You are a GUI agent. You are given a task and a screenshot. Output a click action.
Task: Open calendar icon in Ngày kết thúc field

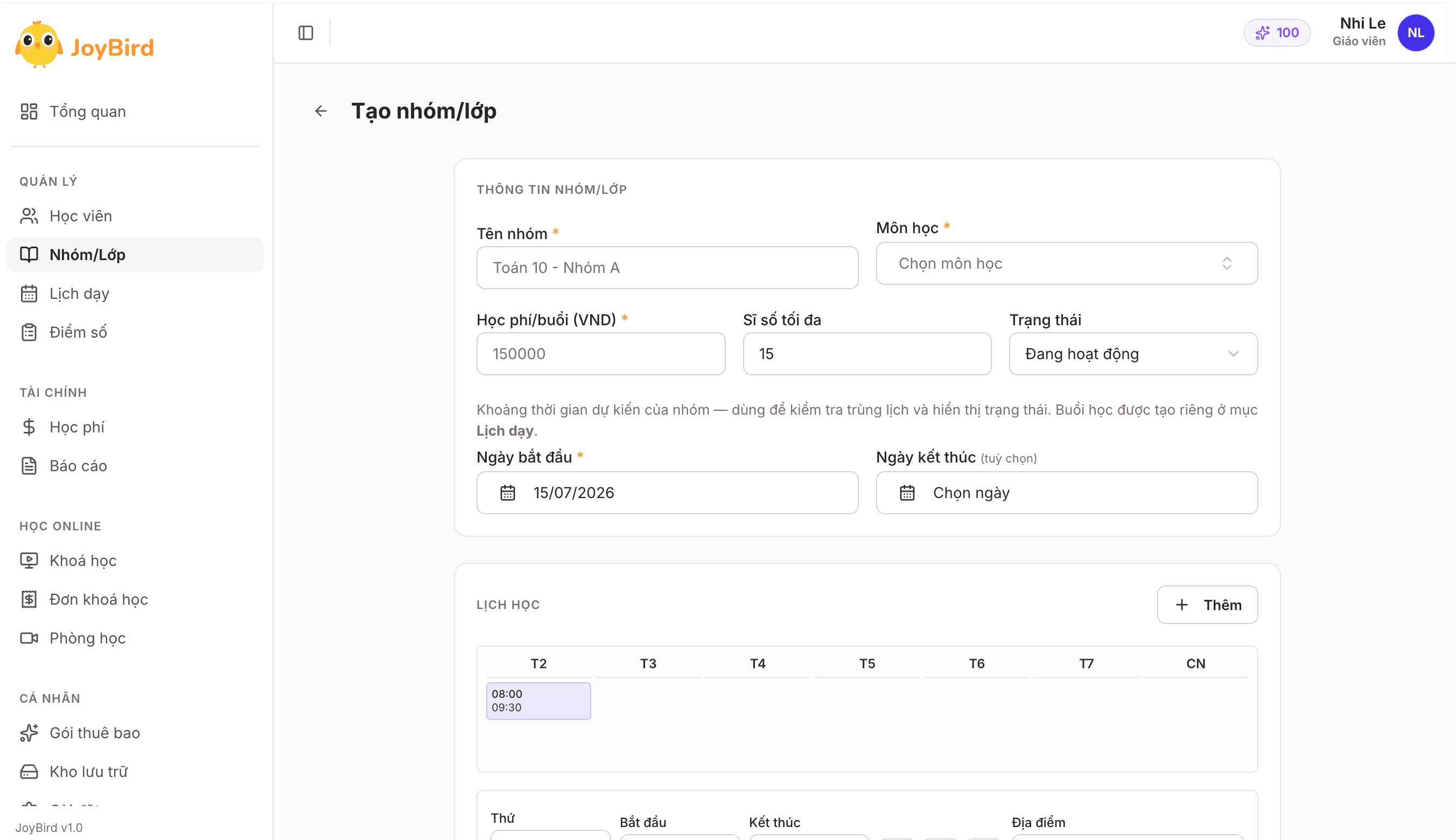[x=907, y=493]
